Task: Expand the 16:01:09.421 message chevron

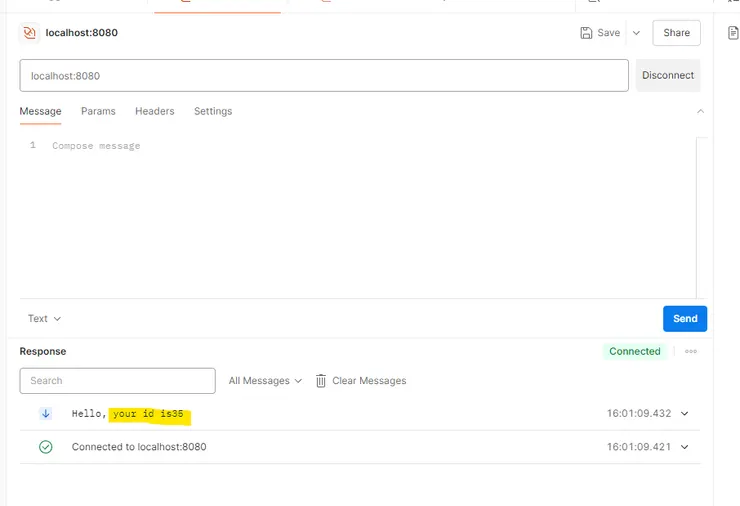Action: pos(684,447)
